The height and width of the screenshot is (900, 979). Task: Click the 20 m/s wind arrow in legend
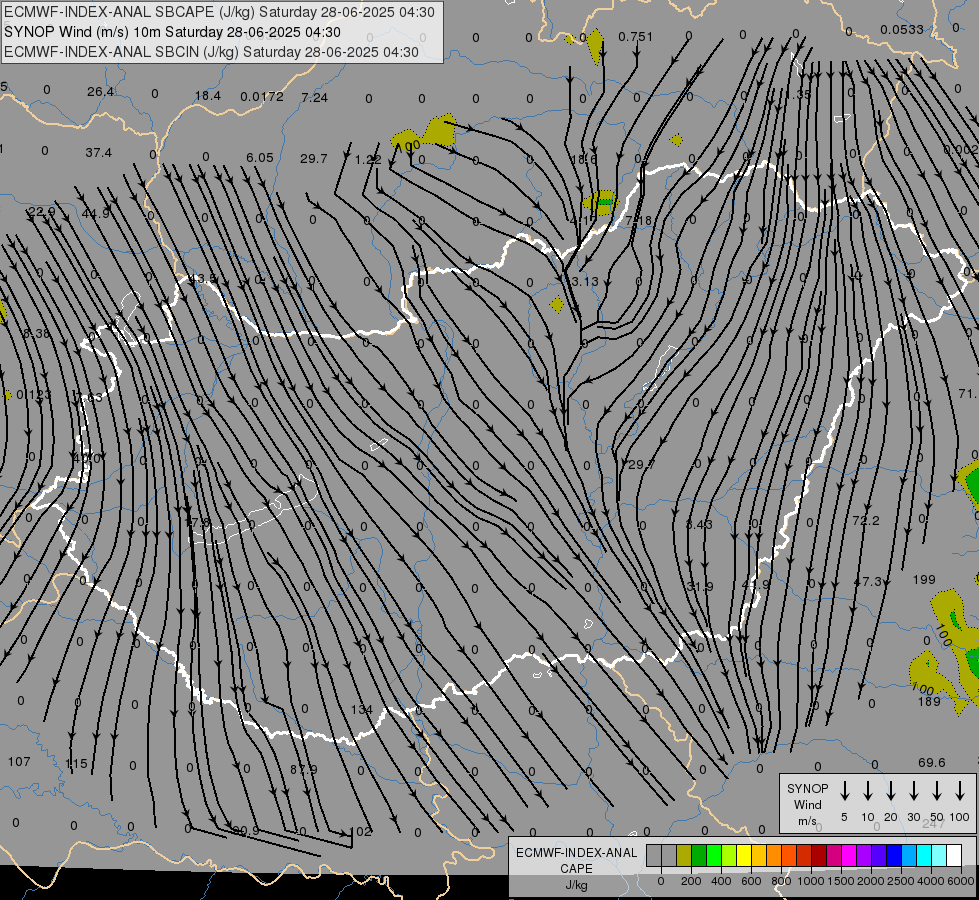[890, 791]
